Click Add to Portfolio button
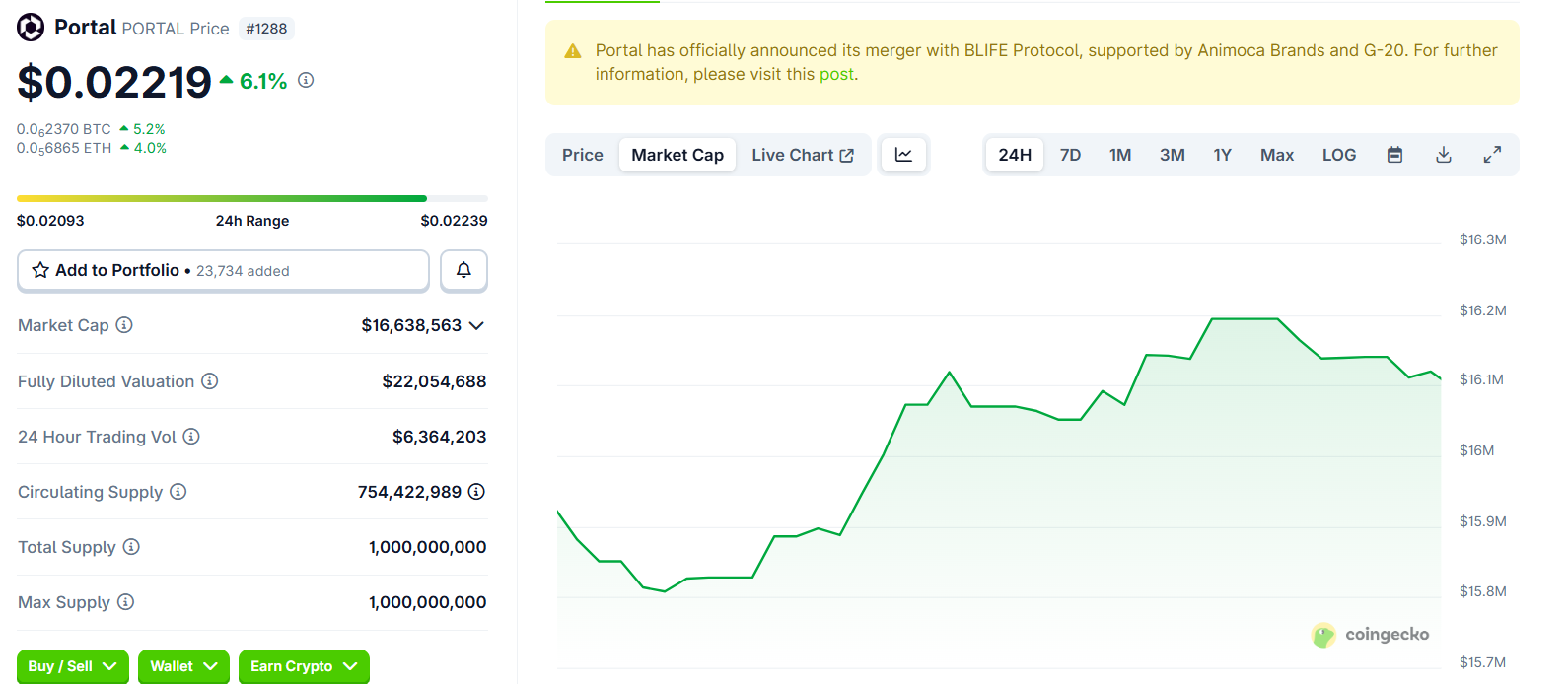This screenshot has height=684, width=1568. click(223, 270)
